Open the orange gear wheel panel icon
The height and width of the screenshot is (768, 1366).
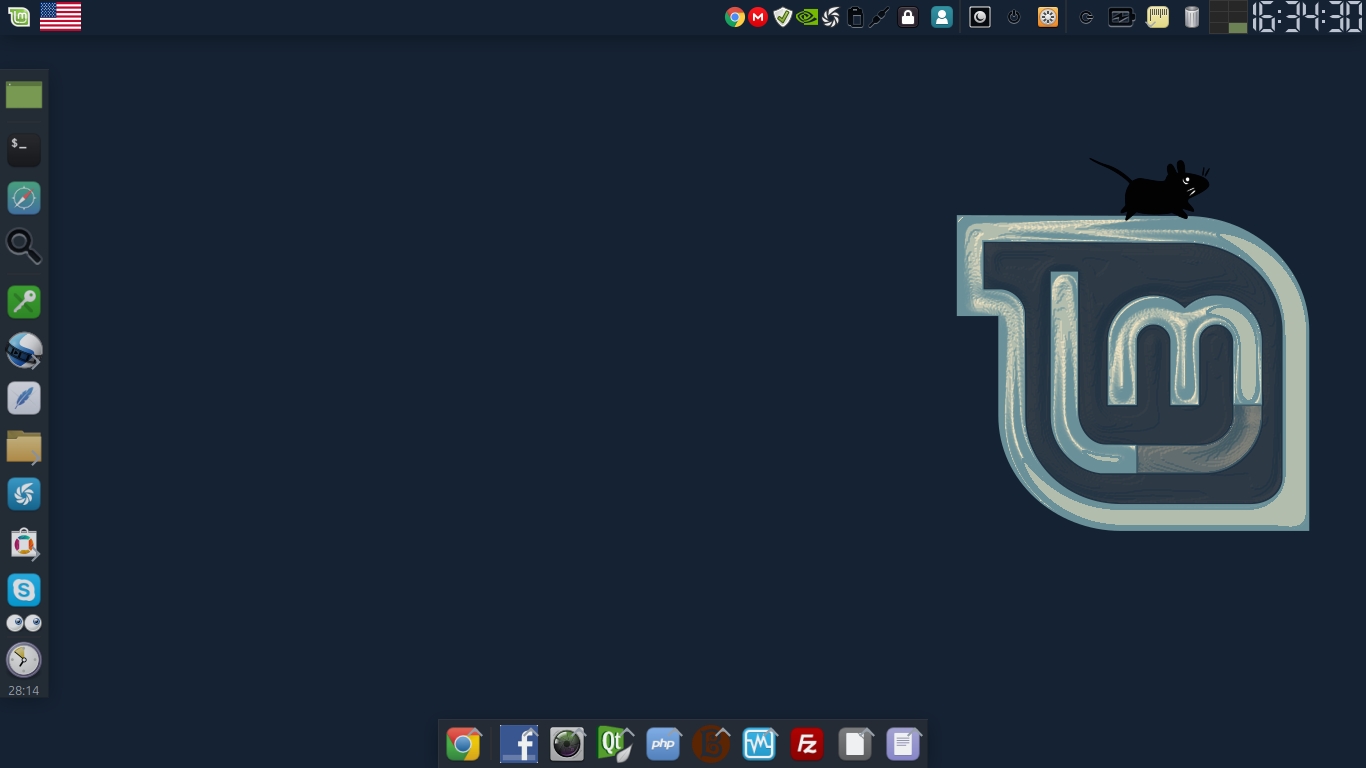coord(1048,17)
